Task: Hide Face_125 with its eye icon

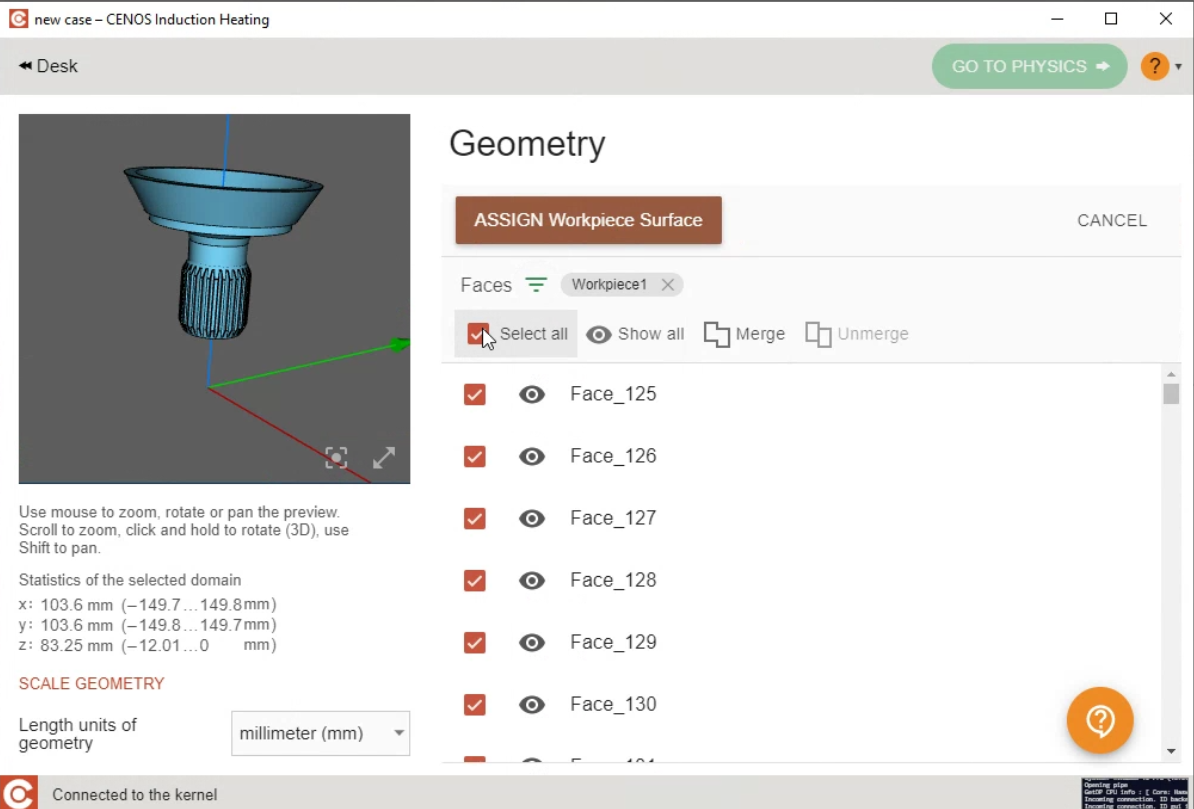Action: click(x=532, y=395)
